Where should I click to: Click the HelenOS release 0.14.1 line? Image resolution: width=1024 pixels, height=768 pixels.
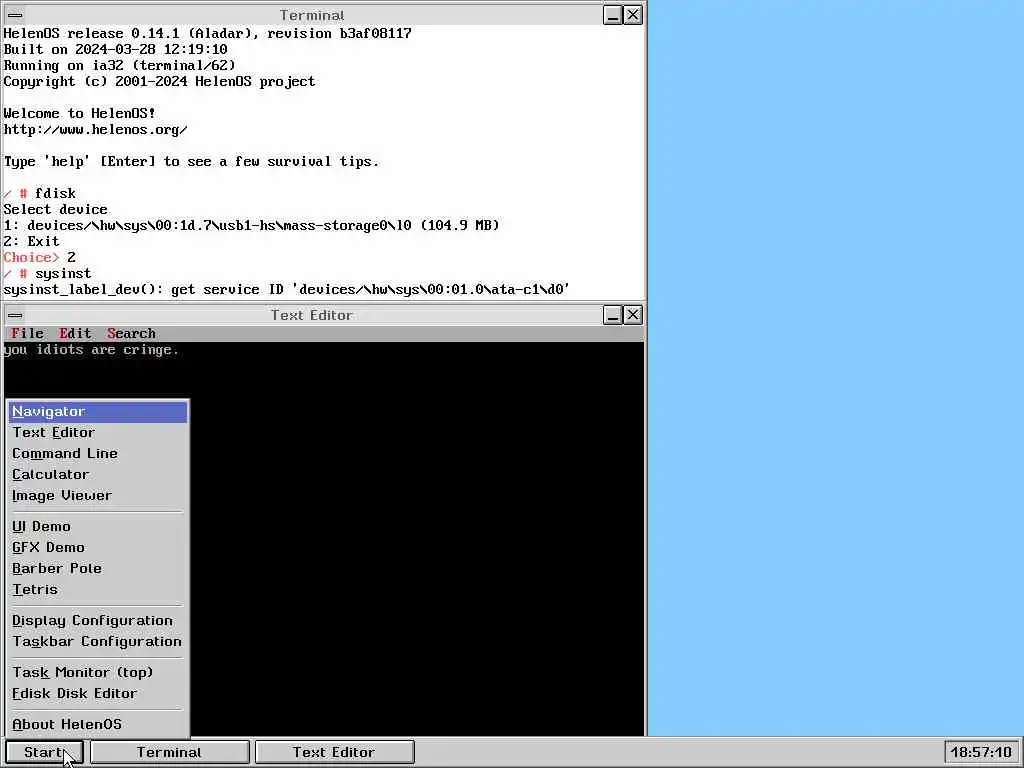[x=208, y=33]
